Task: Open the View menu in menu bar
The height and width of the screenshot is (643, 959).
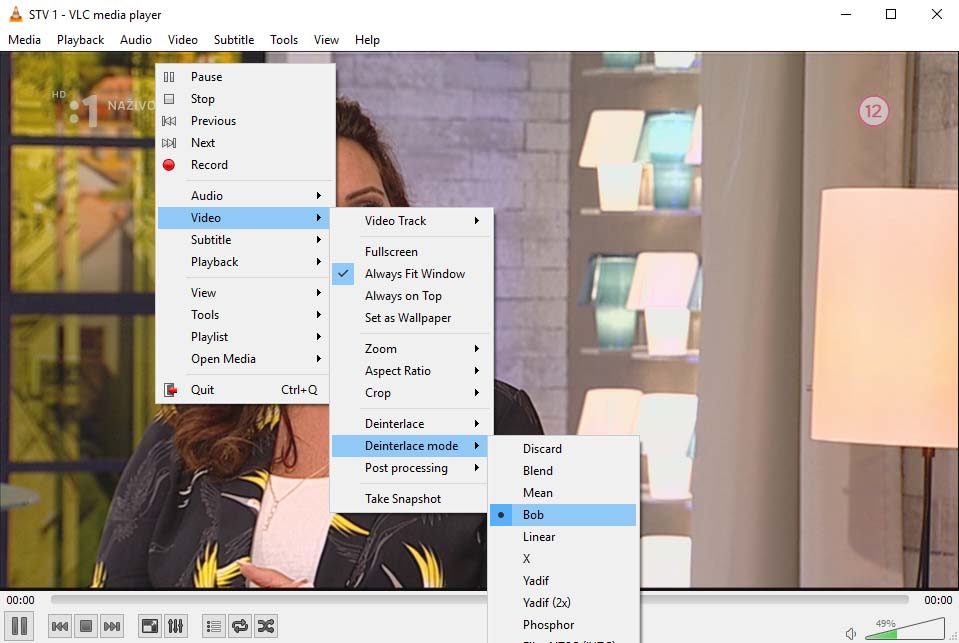Action: pos(327,40)
